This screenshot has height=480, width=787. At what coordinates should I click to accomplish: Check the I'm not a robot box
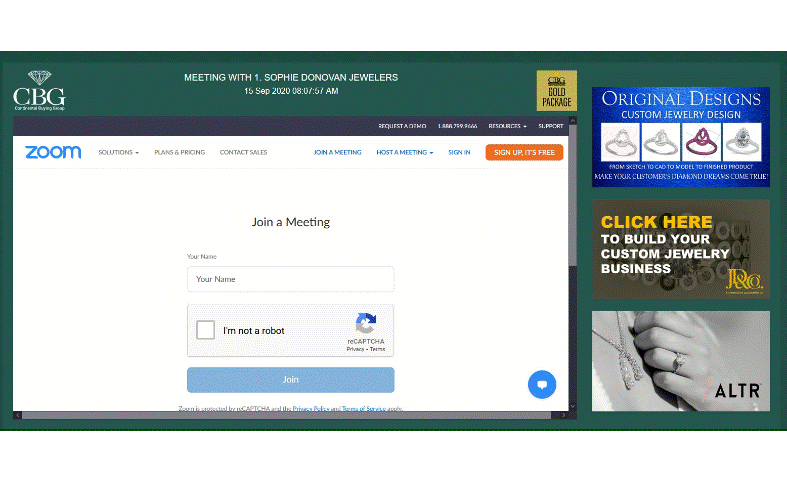(x=205, y=330)
